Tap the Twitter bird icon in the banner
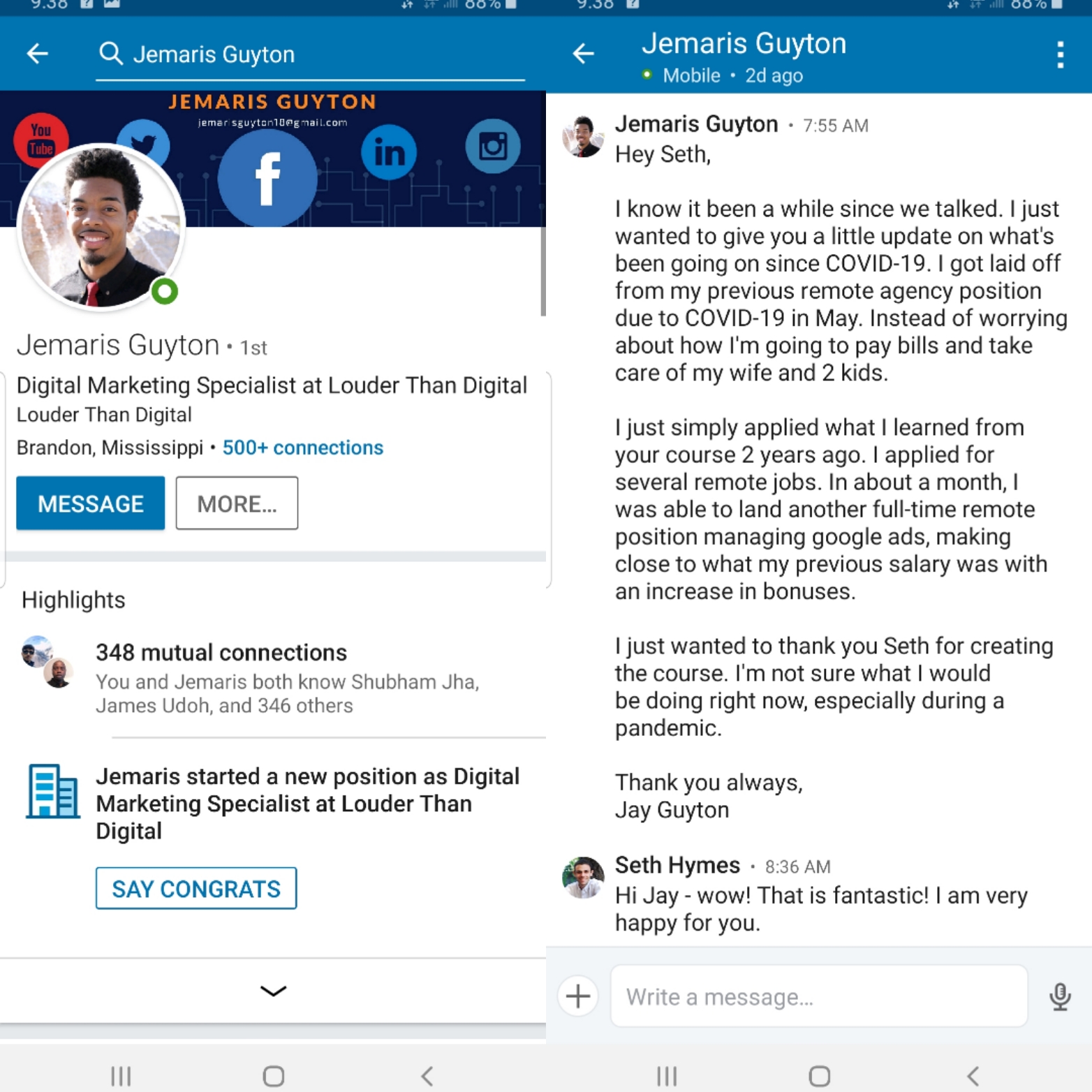 145,140
